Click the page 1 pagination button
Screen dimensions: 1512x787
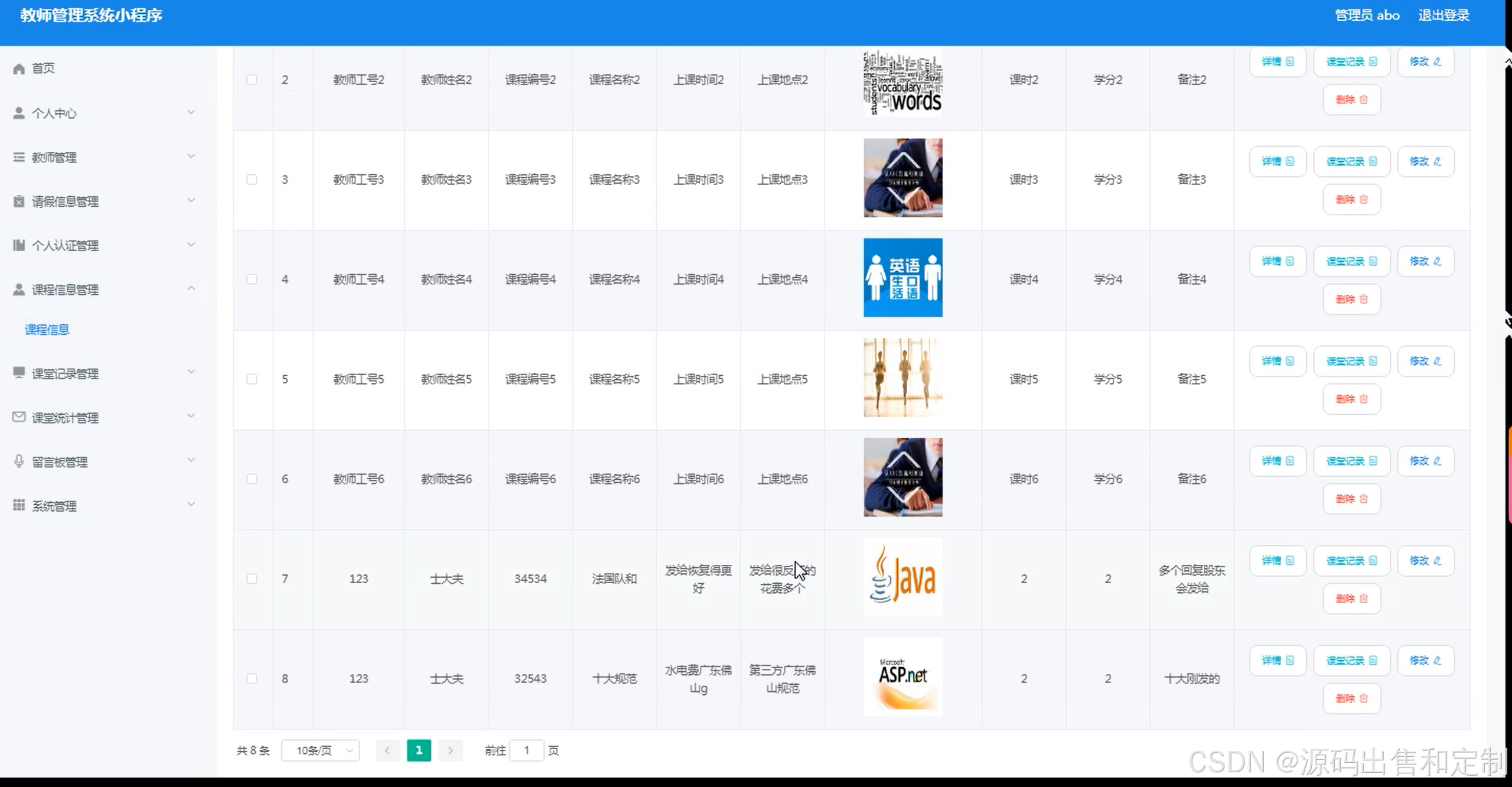(x=419, y=750)
